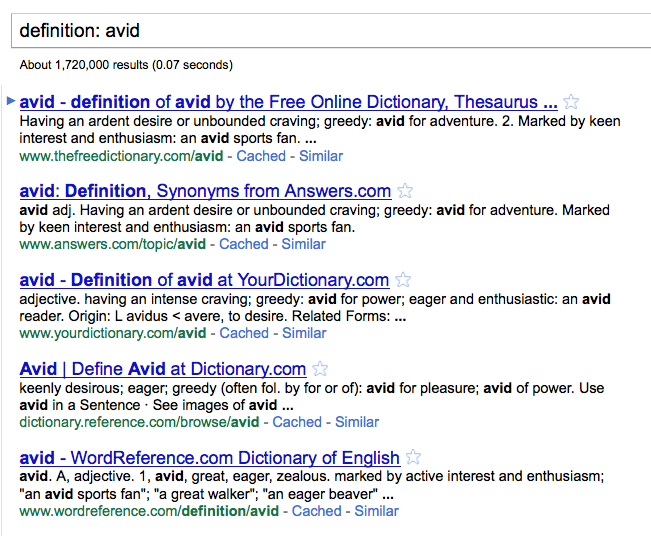Open the Free Online Dictionary avid link
Viewport: 651px width, 536px height.
(x=288, y=102)
